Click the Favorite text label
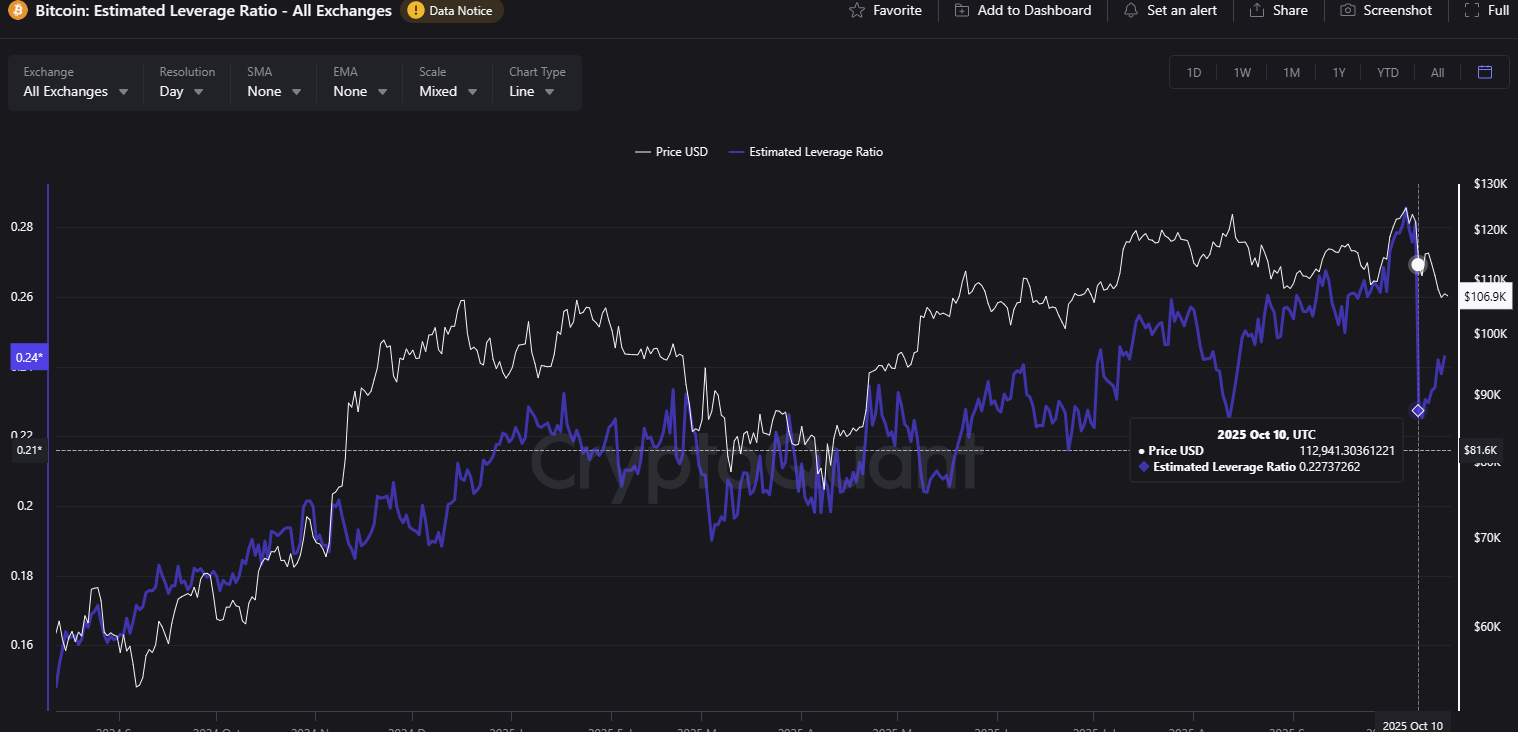1518x732 pixels. [897, 10]
